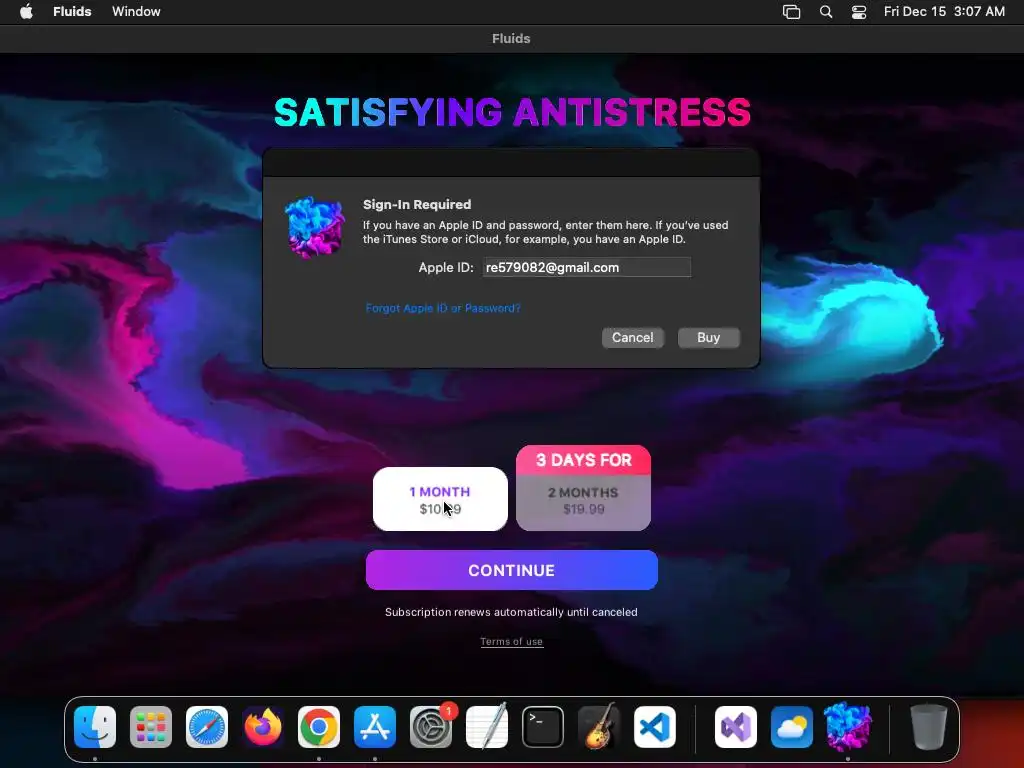Viewport: 1024px width, 768px height.
Task: Click the CONTINUE button
Action: 511,570
